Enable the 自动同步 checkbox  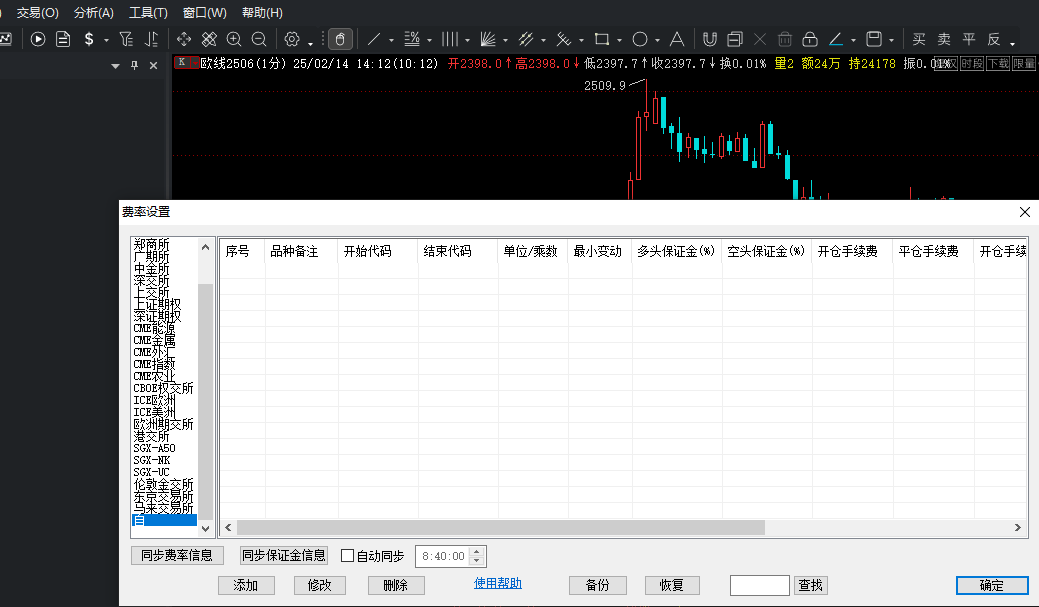click(348, 556)
